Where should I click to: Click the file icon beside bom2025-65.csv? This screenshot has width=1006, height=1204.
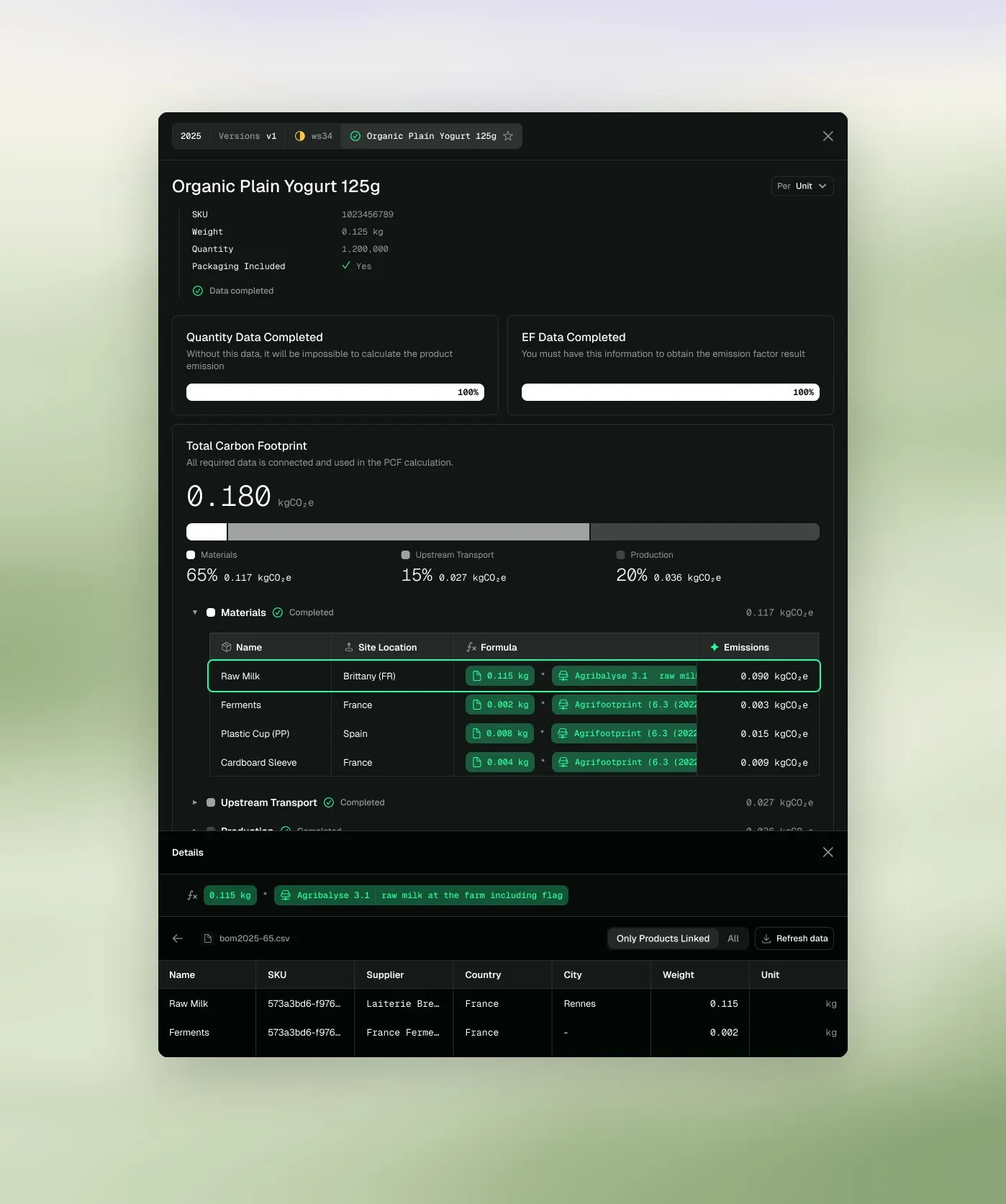(208, 938)
